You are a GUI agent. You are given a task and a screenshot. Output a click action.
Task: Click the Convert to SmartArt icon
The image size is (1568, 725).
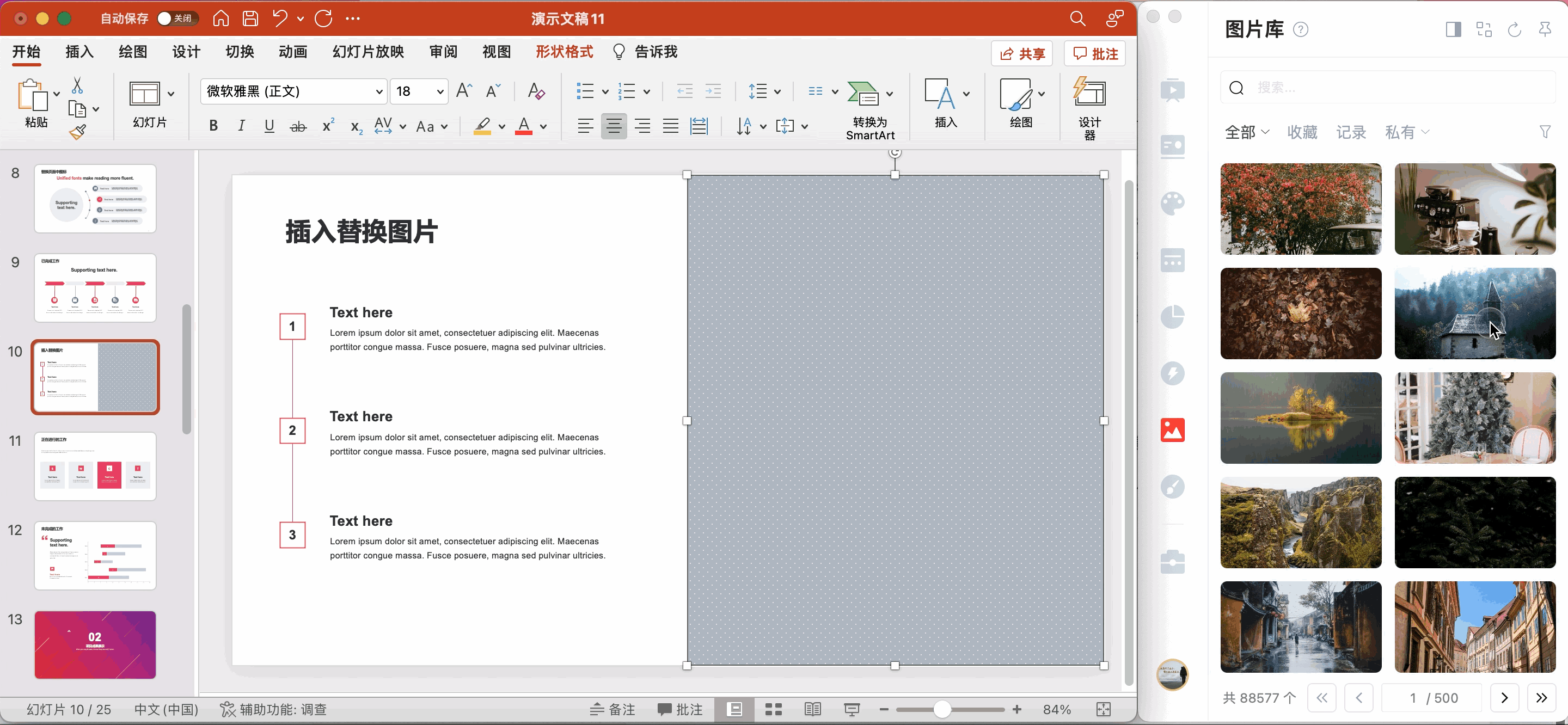point(863,94)
